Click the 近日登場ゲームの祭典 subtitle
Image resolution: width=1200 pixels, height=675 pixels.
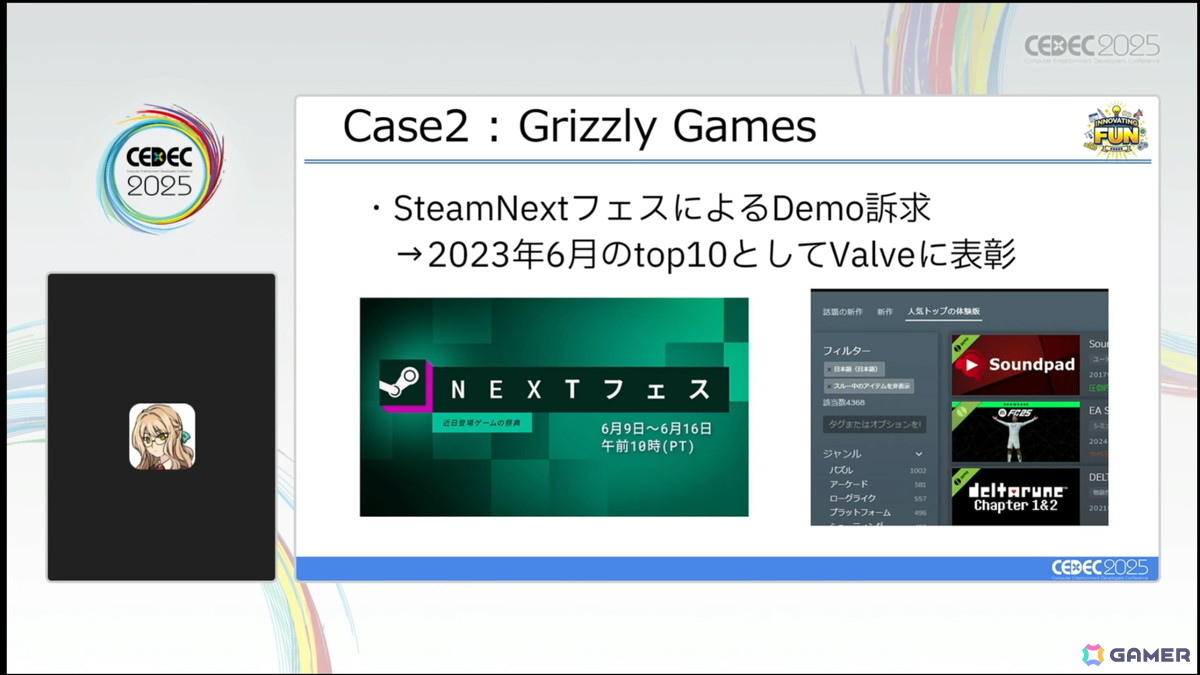pyautogui.click(x=482, y=424)
